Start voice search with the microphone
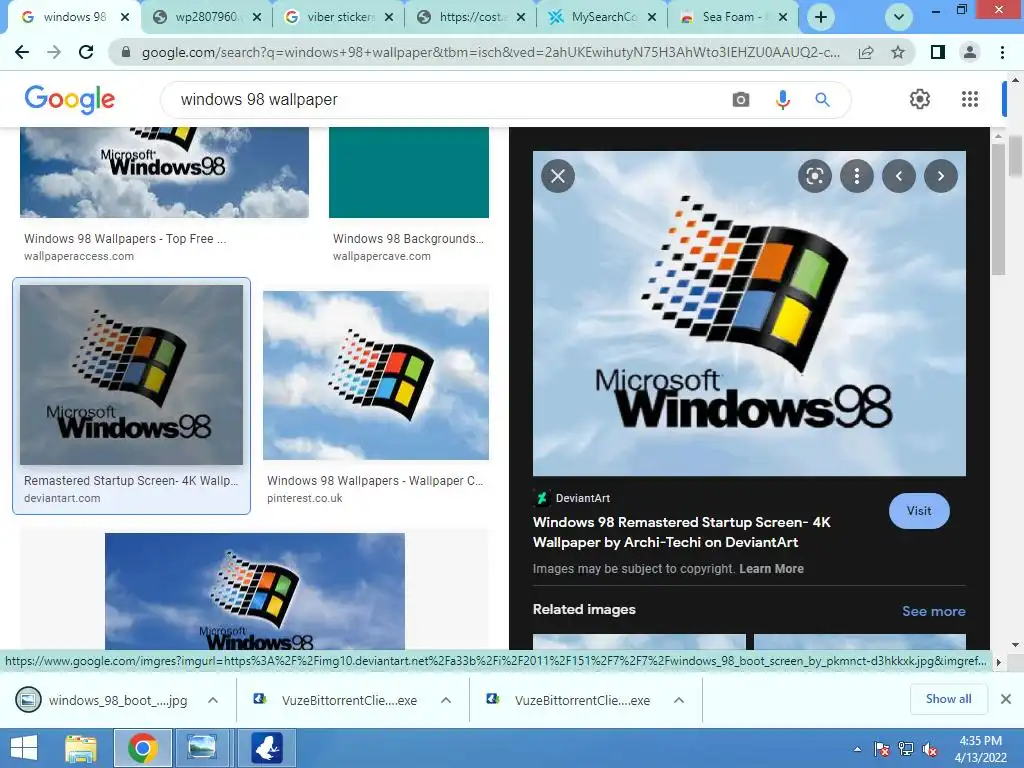 (x=782, y=100)
